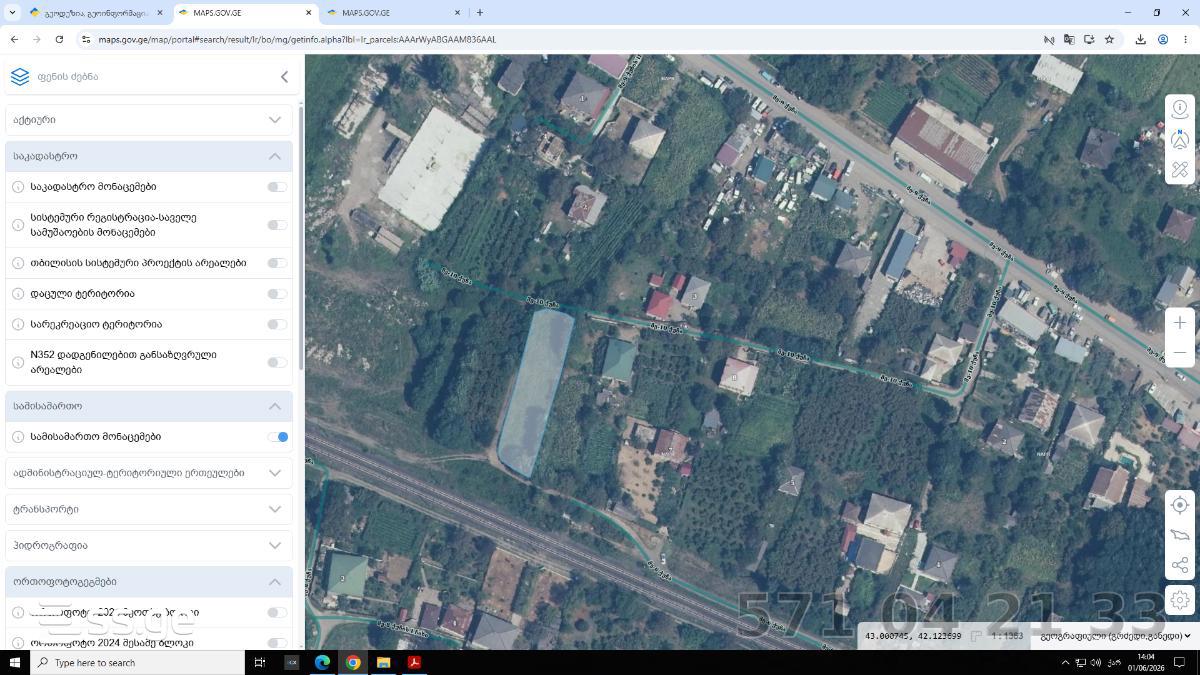Open browser downloads icon

point(1140,39)
